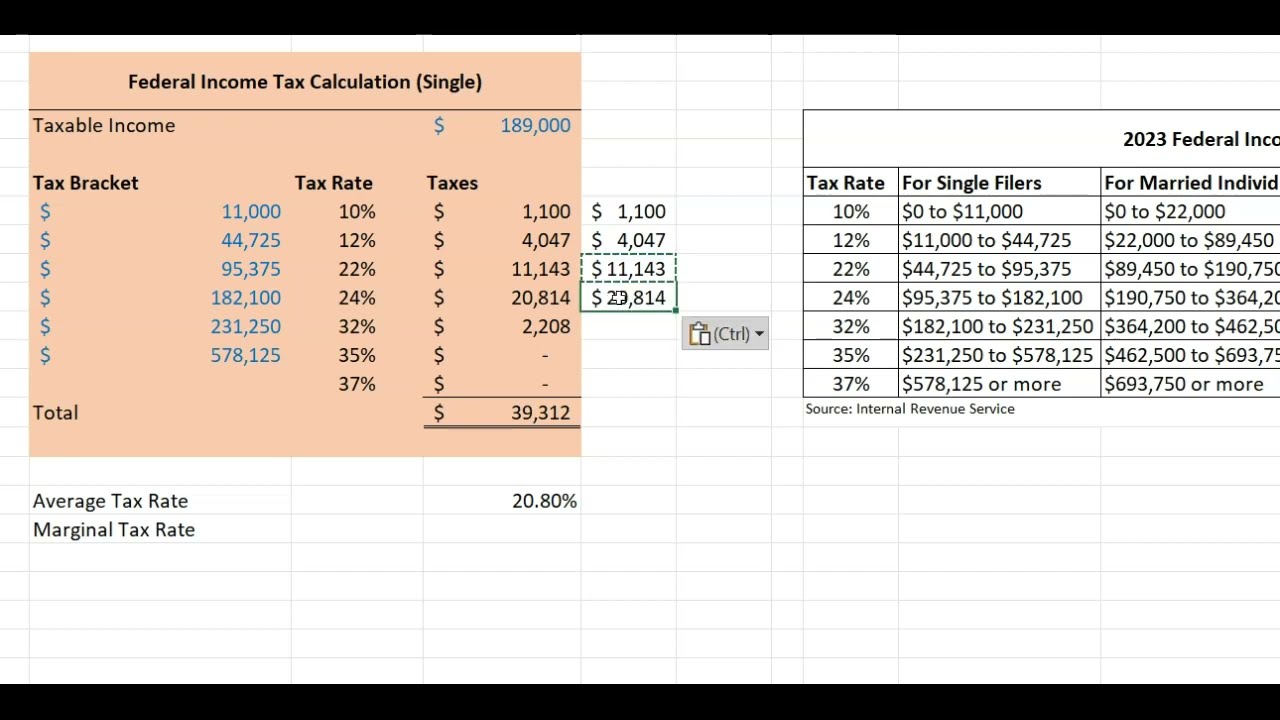
Task: Select the married cell $0 to $22,000
Action: 1190,212
